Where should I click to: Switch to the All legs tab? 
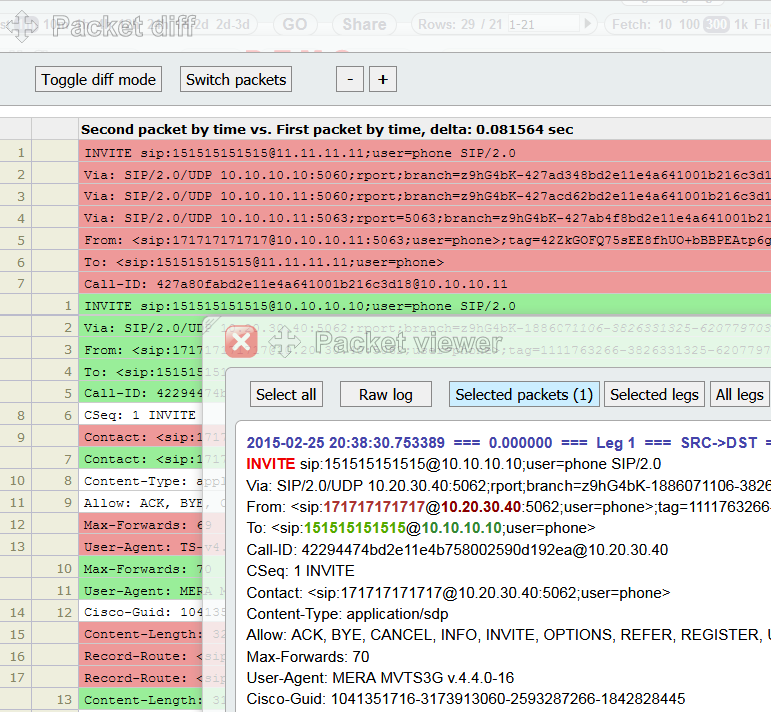(x=739, y=395)
